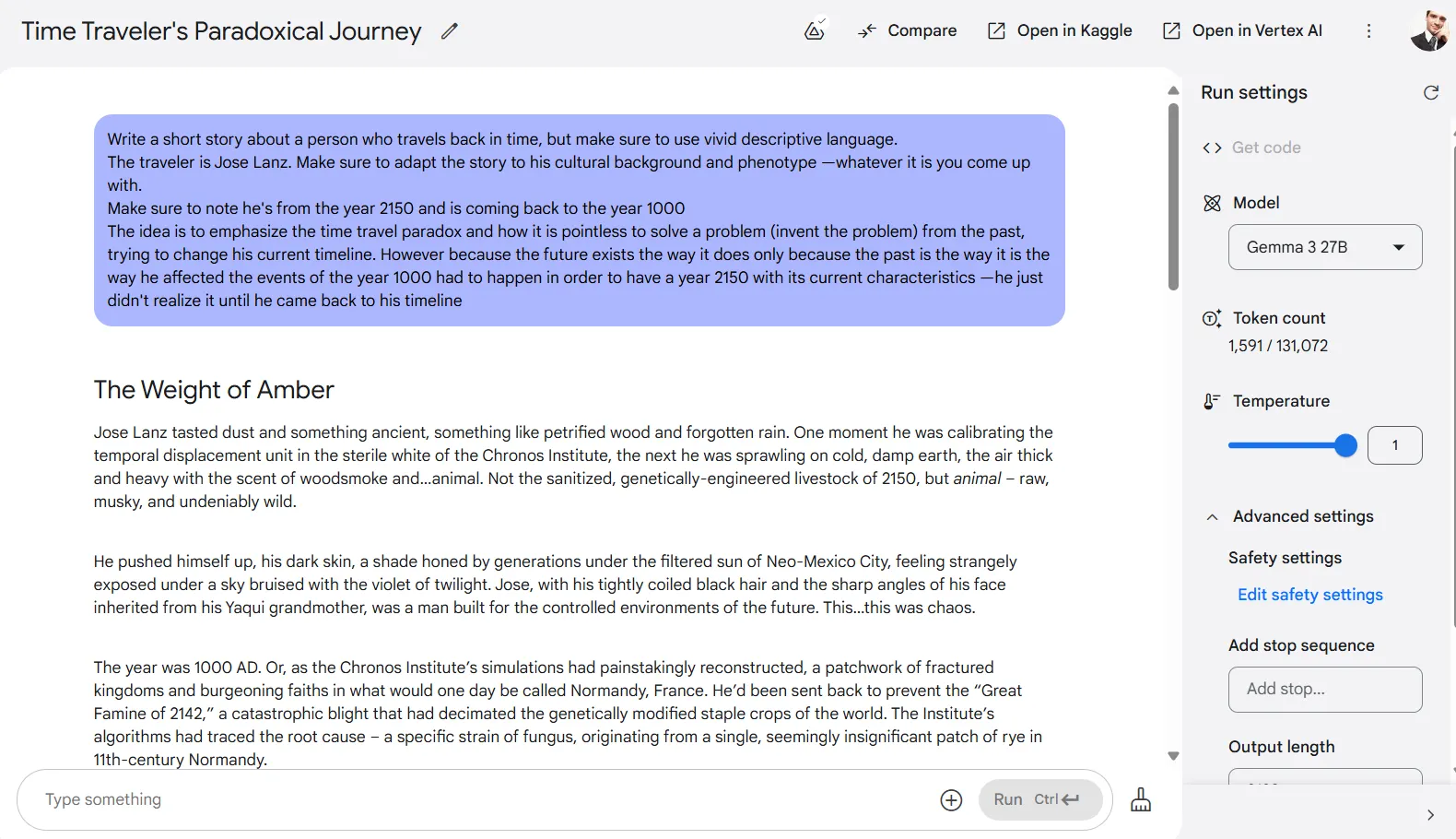The width and height of the screenshot is (1456, 839).
Task: Click the pencil icon to edit title
Action: [x=449, y=31]
